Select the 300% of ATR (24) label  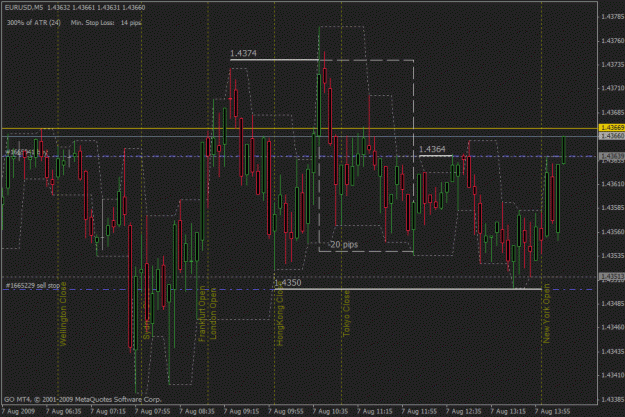(x=34, y=23)
